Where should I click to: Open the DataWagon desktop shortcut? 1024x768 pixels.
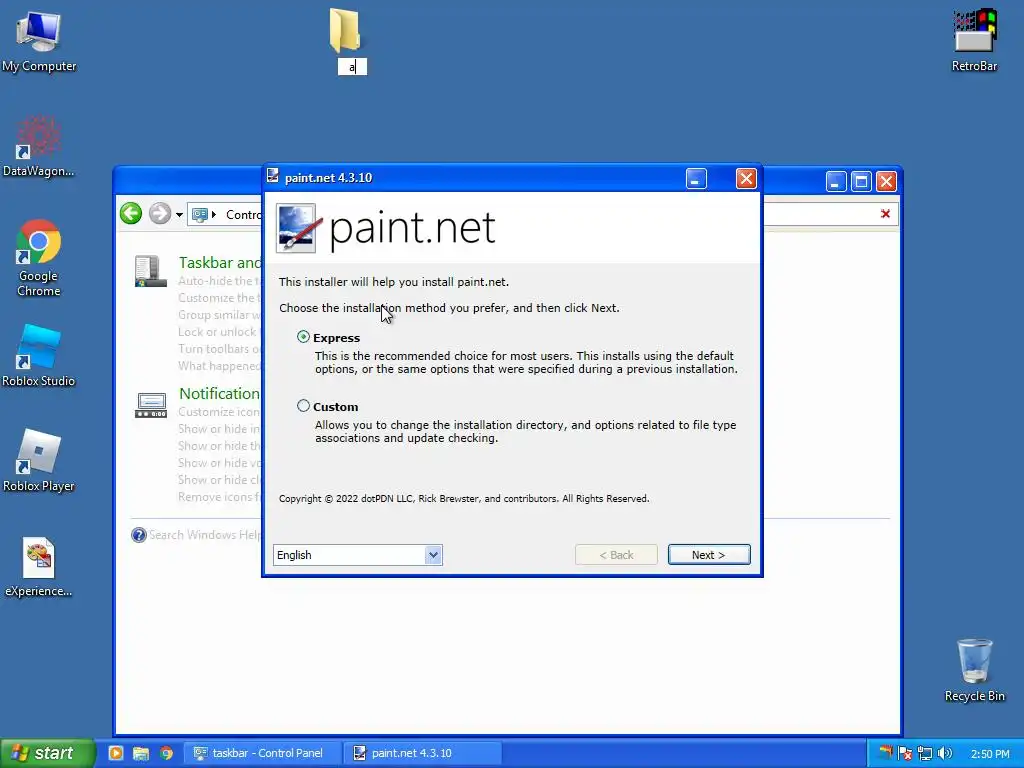(x=39, y=145)
